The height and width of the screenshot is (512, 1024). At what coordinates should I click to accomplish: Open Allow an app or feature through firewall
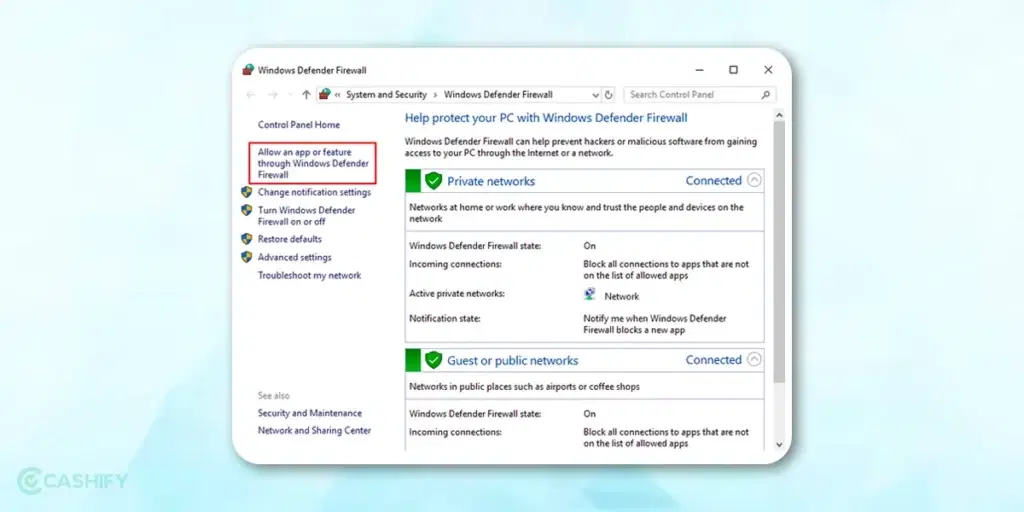tap(313, 163)
